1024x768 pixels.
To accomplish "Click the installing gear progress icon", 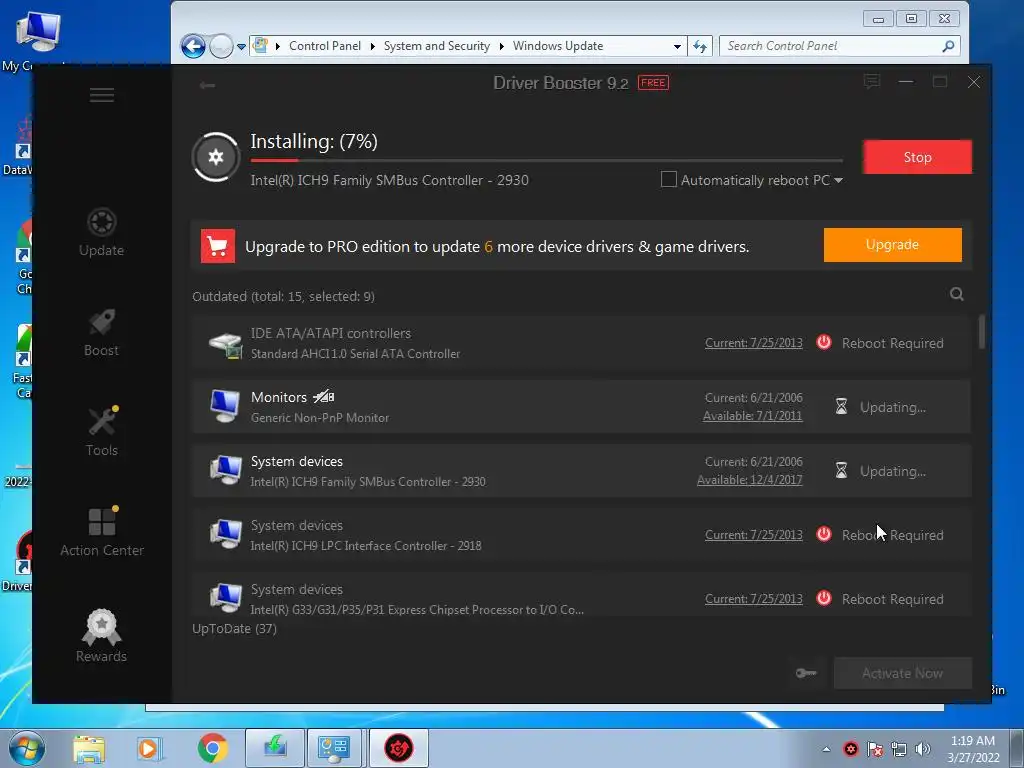I will (216, 157).
